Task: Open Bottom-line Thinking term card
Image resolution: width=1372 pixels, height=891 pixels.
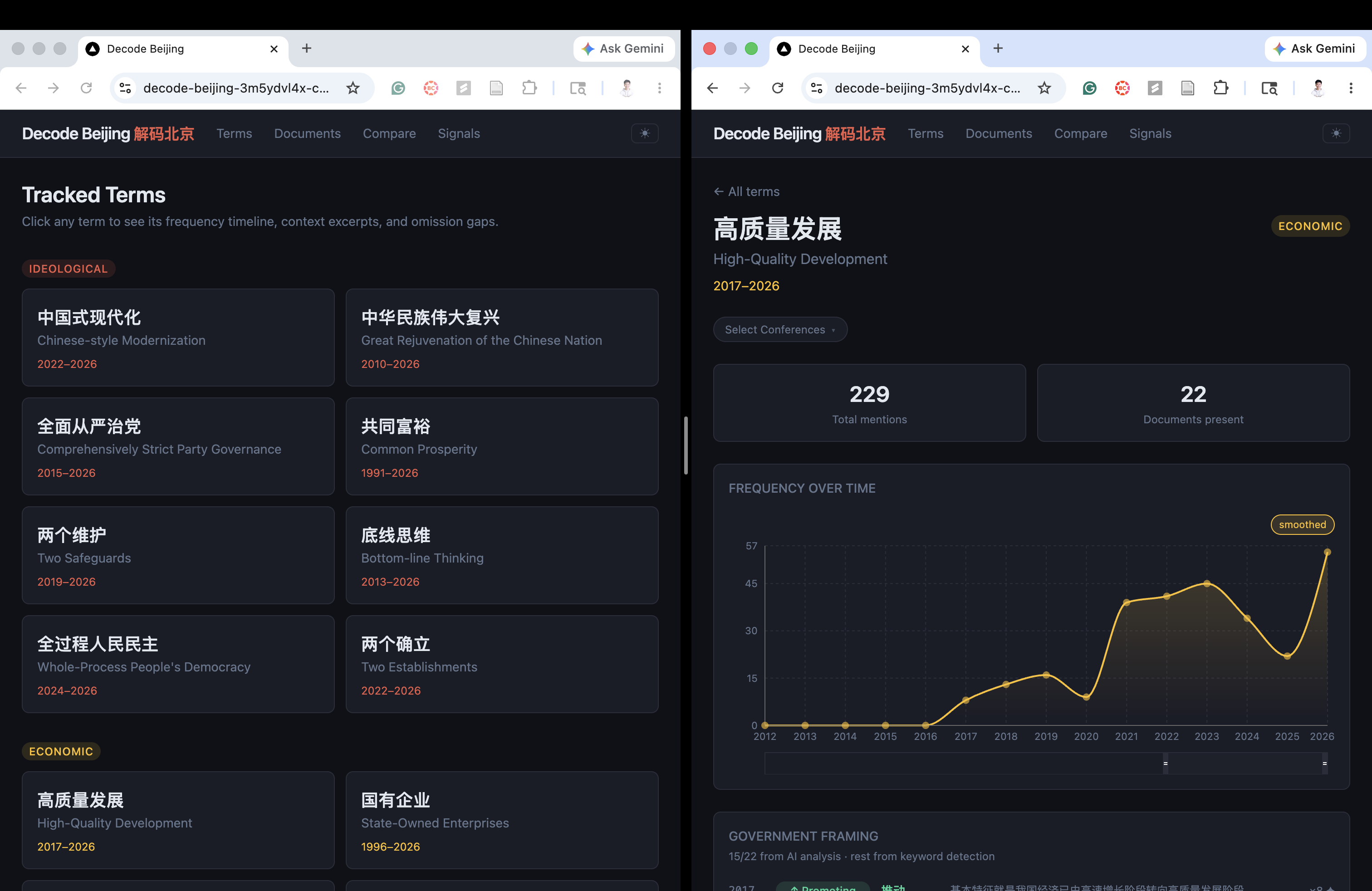Action: 502,555
